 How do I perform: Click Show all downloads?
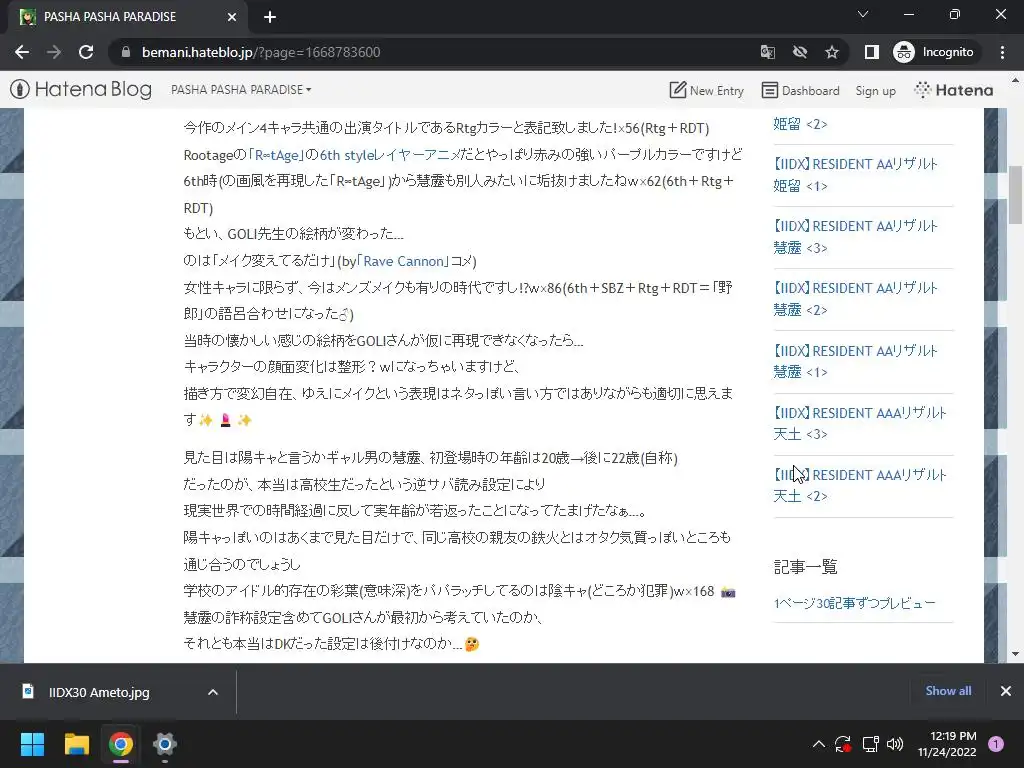(x=948, y=691)
